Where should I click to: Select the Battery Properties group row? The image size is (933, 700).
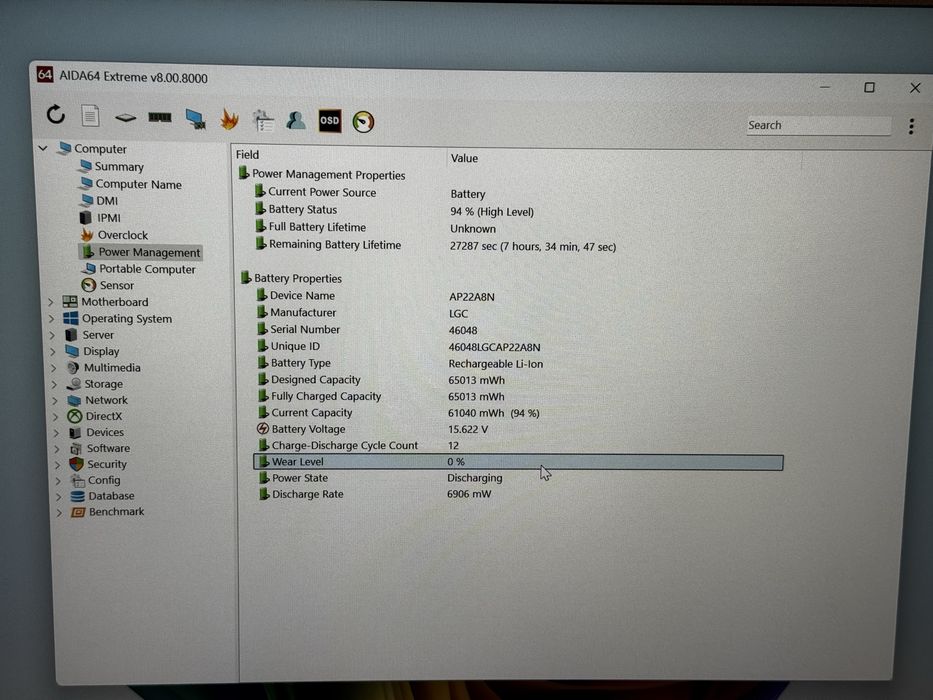(291, 278)
